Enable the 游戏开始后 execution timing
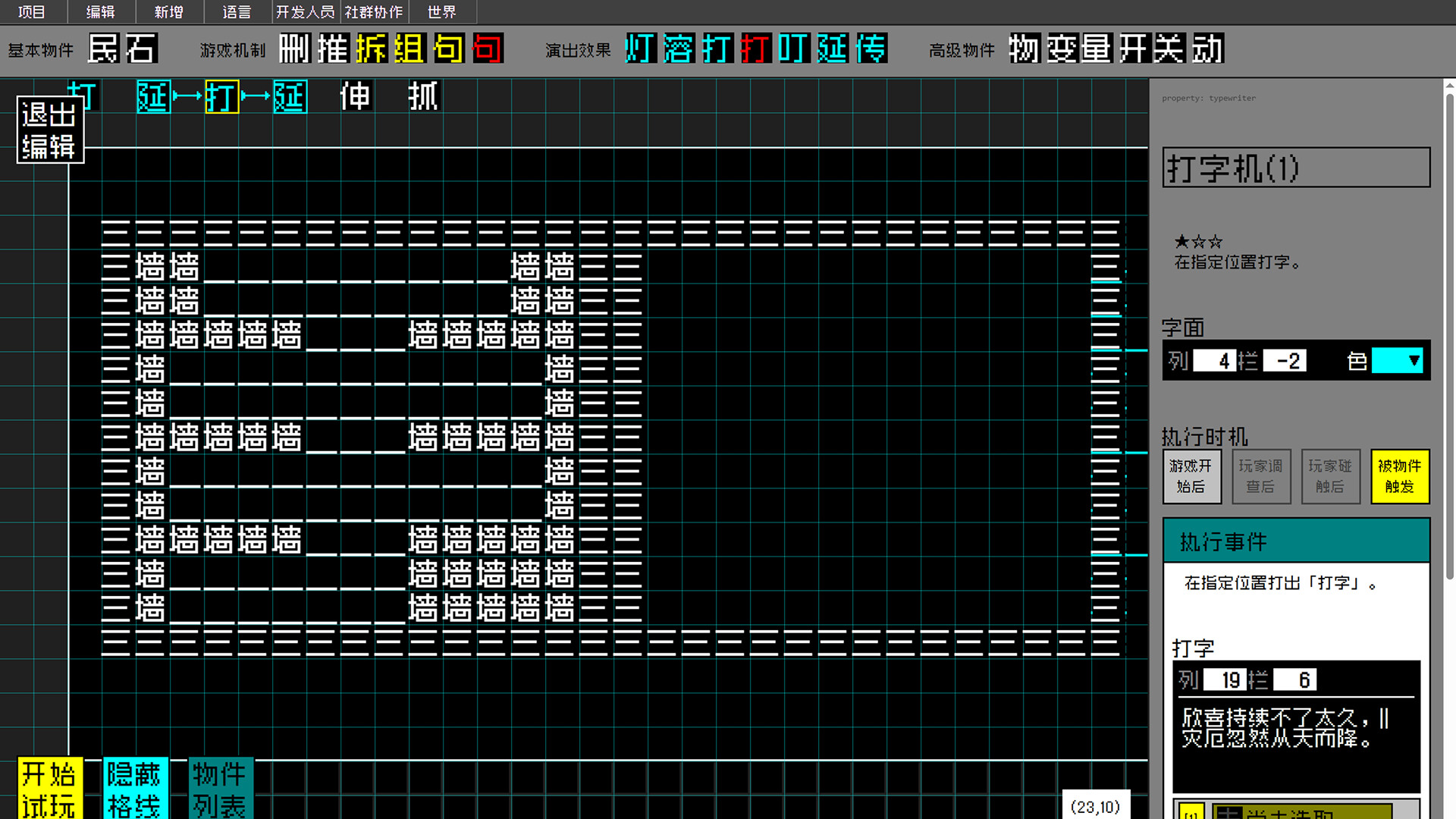1456x819 pixels. tap(1191, 476)
